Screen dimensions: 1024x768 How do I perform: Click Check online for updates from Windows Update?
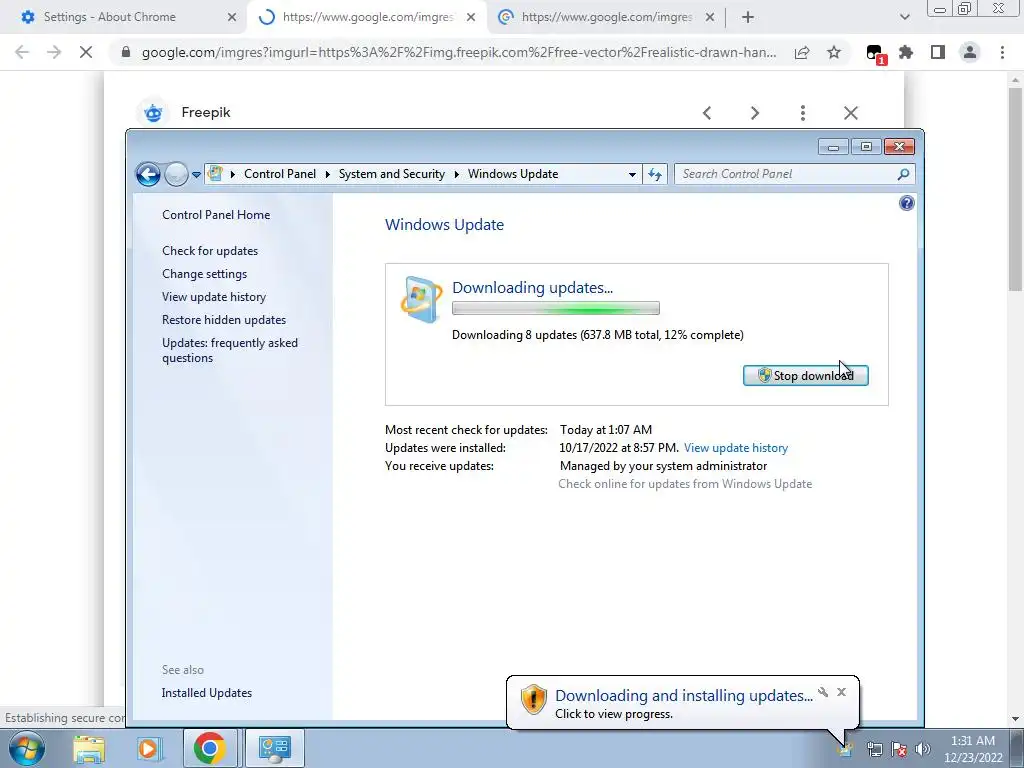685,484
